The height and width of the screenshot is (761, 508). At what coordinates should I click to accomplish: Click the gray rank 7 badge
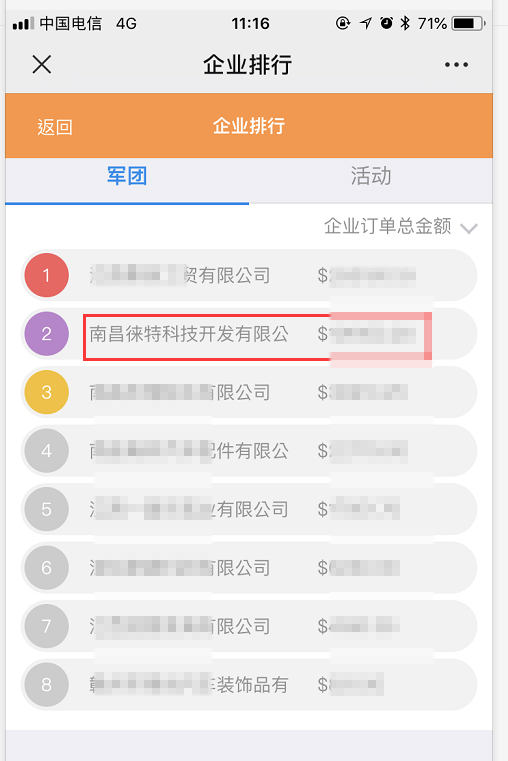[47, 626]
